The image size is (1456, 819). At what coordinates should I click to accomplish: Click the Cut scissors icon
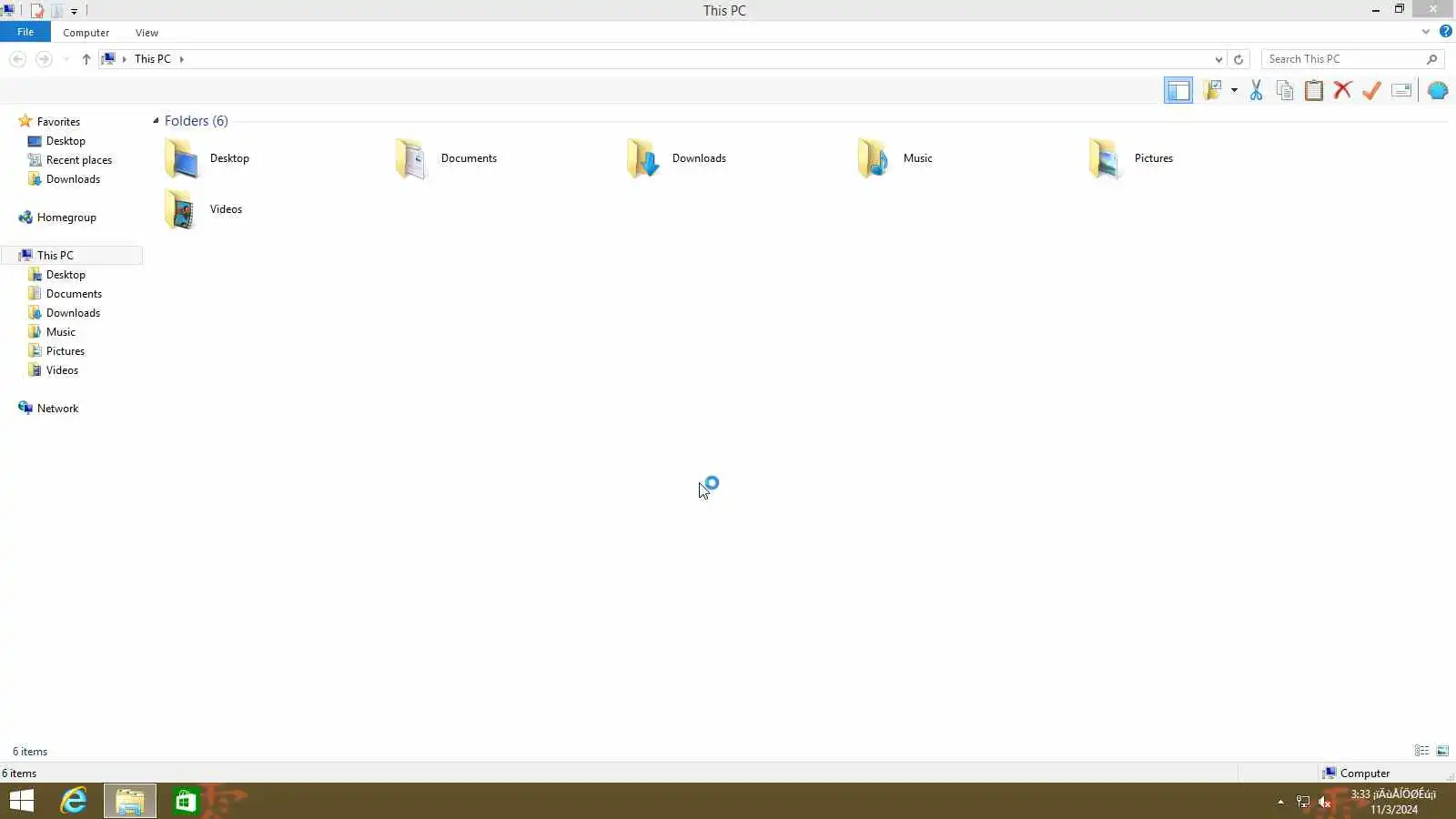coord(1256,90)
